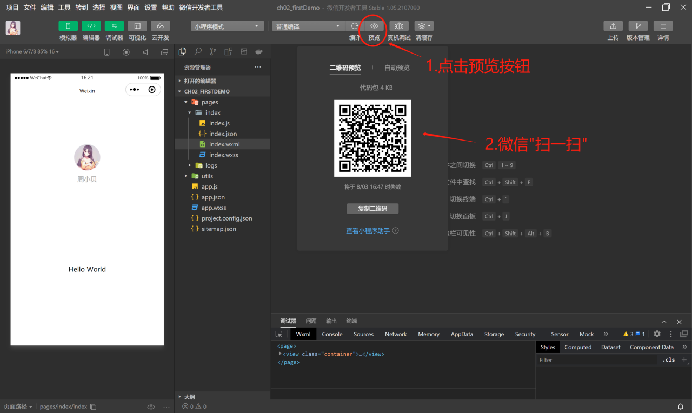Collapse the CH02_FIRSTDEMO project root
Image resolution: width=693 pixels, height=414 pixels.
pyautogui.click(x=223, y=91)
